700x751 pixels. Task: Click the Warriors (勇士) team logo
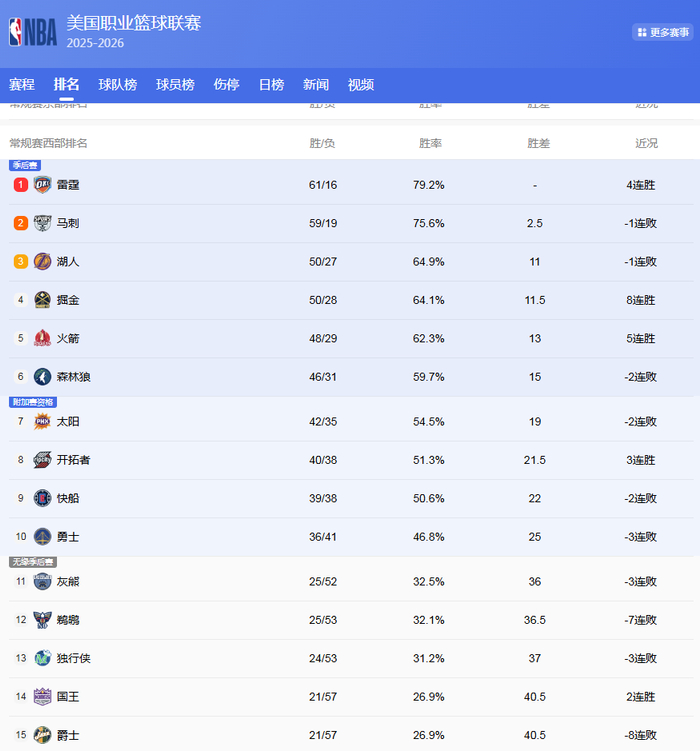coord(42,536)
